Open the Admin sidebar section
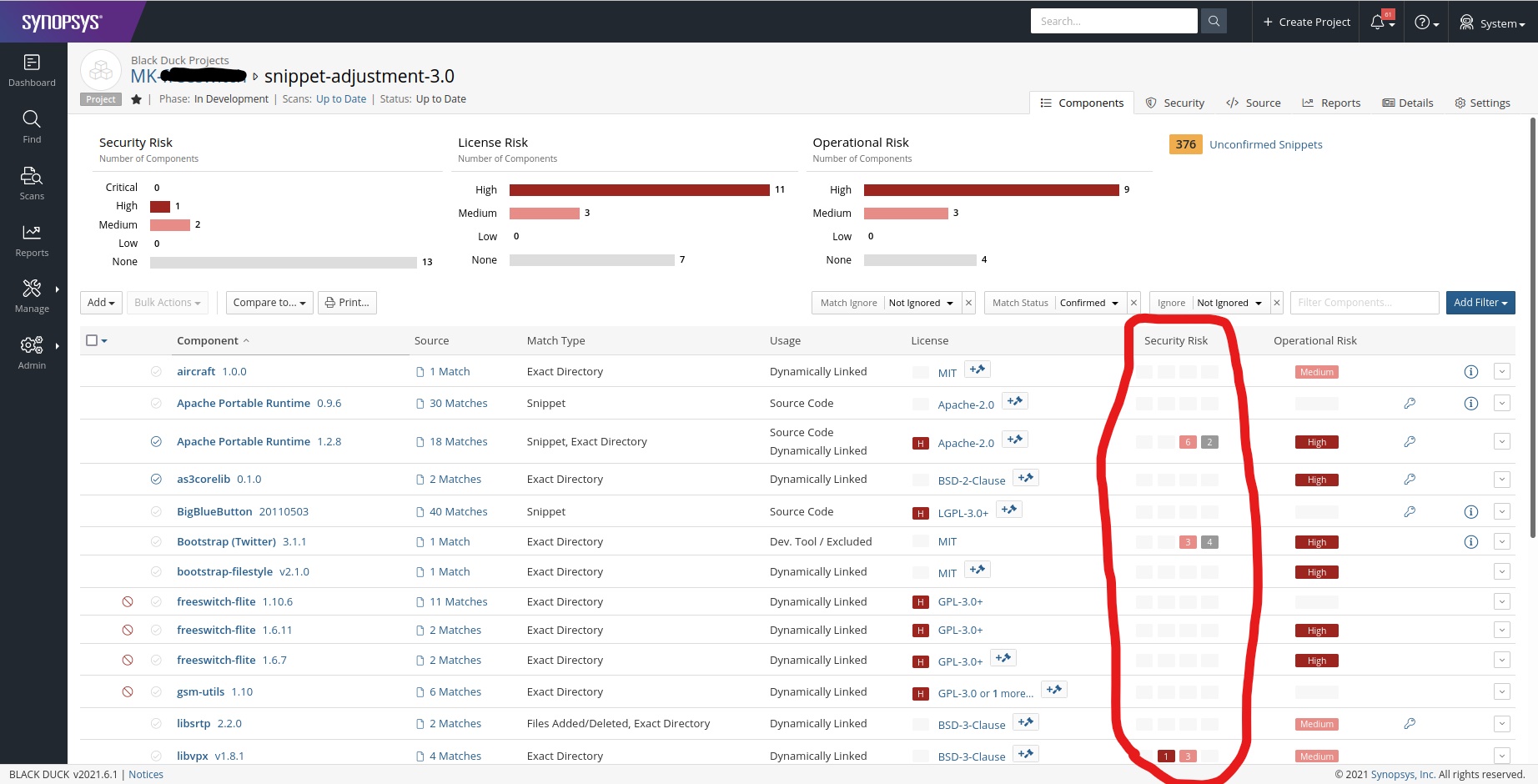The image size is (1538, 784). [x=32, y=350]
